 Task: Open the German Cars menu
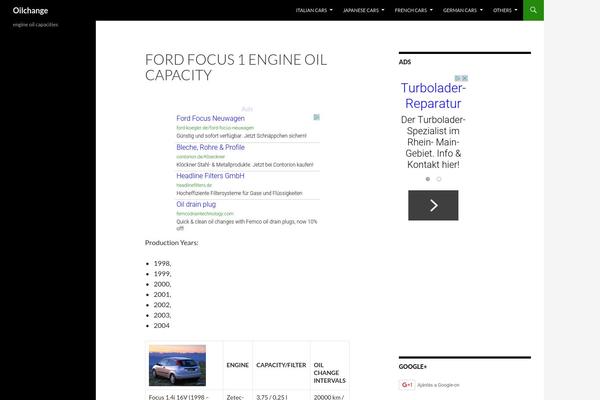click(x=462, y=10)
